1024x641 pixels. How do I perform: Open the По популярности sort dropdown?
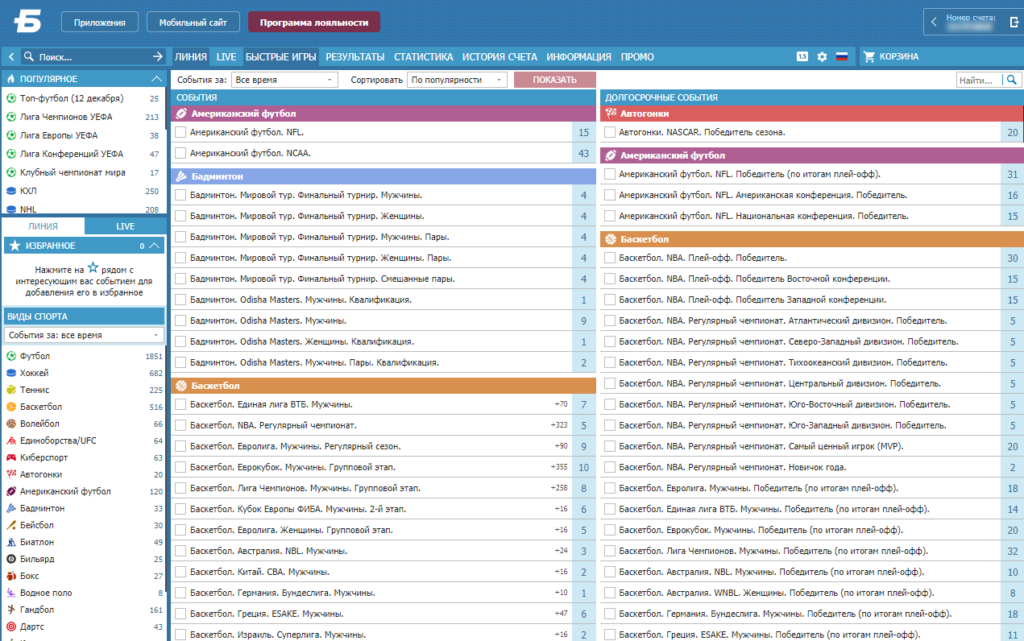click(457, 80)
